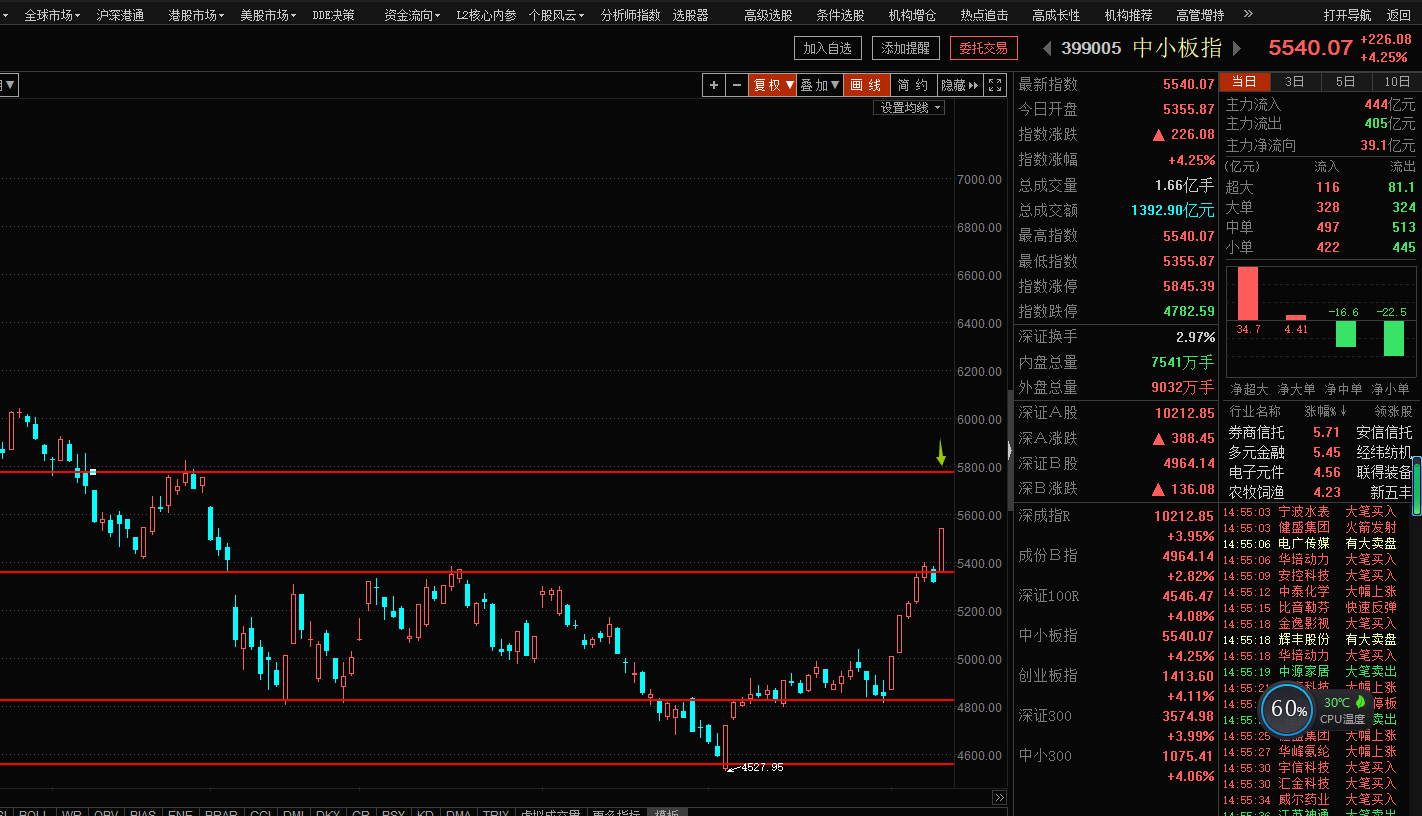Screen dimensions: 1422x816
Task: Sort industries by 涨幅% column header
Action: [x=1326, y=412]
